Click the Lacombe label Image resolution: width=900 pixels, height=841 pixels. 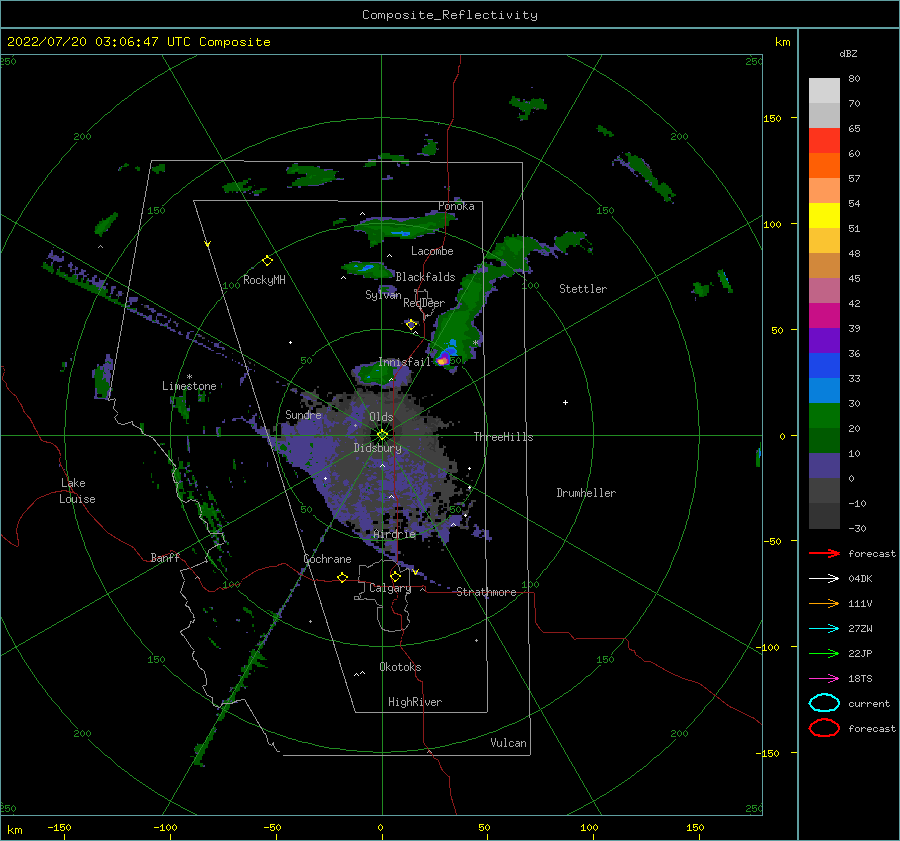(432, 251)
